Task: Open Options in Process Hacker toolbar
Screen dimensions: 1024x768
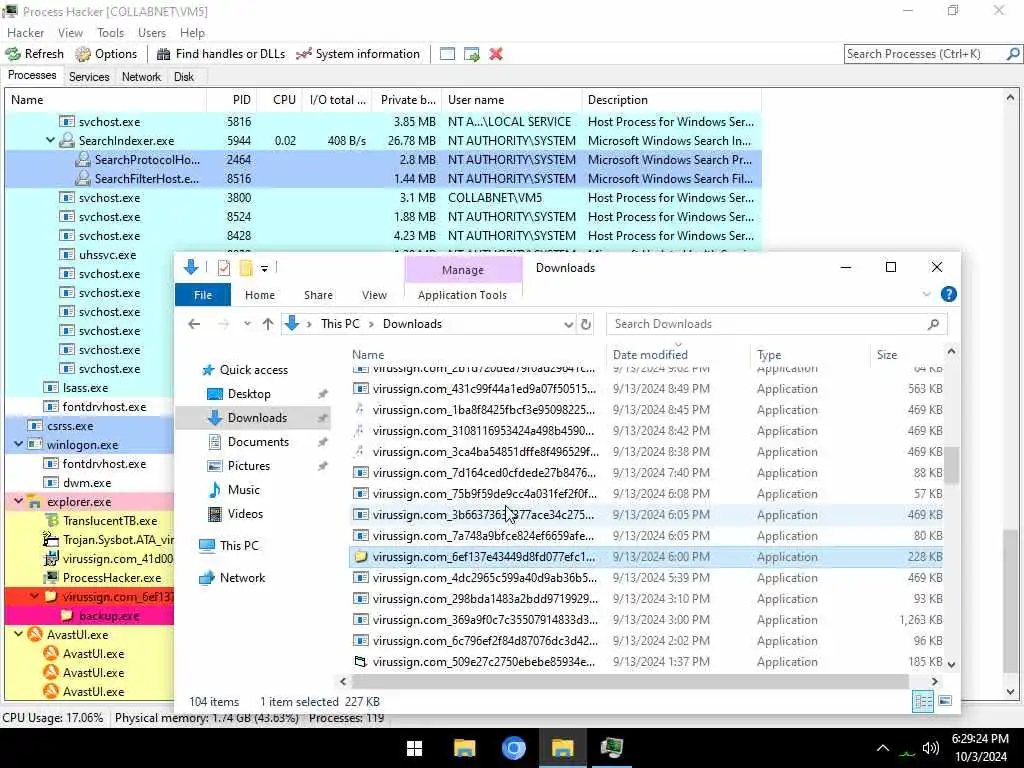Action: coord(106,54)
